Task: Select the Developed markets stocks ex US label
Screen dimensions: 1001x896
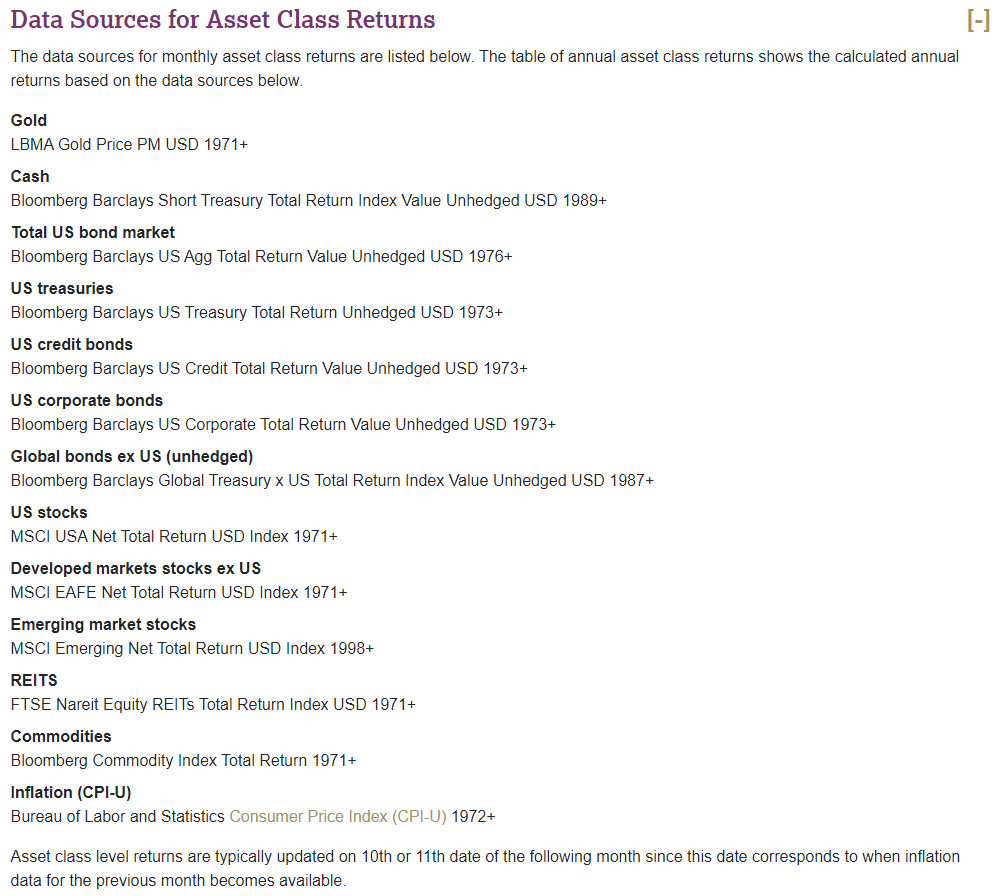Action: [136, 568]
